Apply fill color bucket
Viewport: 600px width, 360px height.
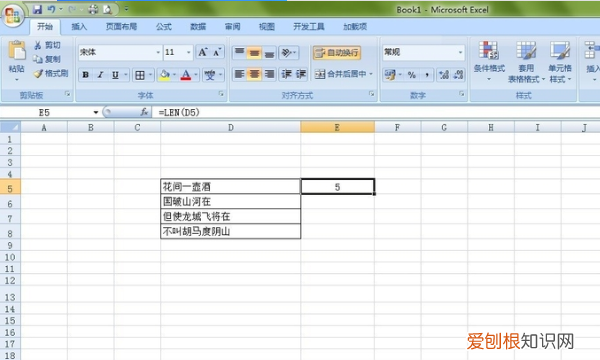[165, 75]
